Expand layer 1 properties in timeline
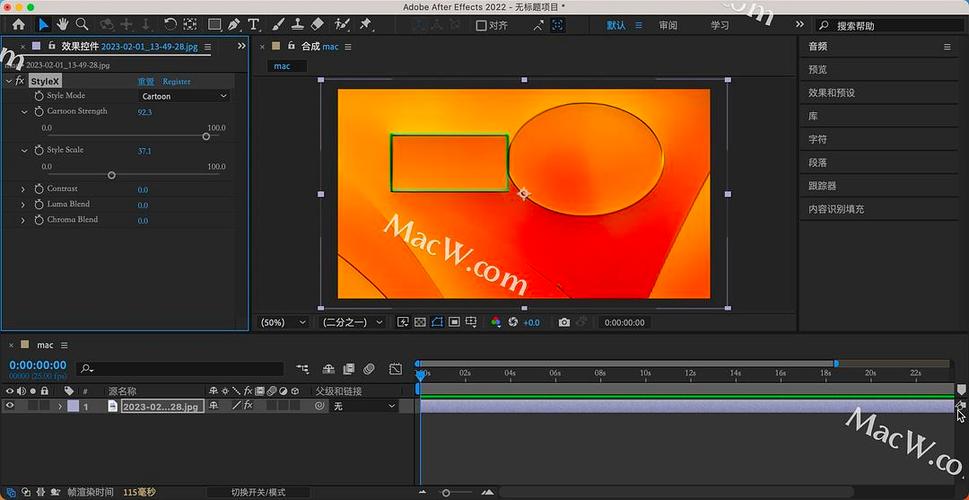This screenshot has height=500, width=969. 60,407
